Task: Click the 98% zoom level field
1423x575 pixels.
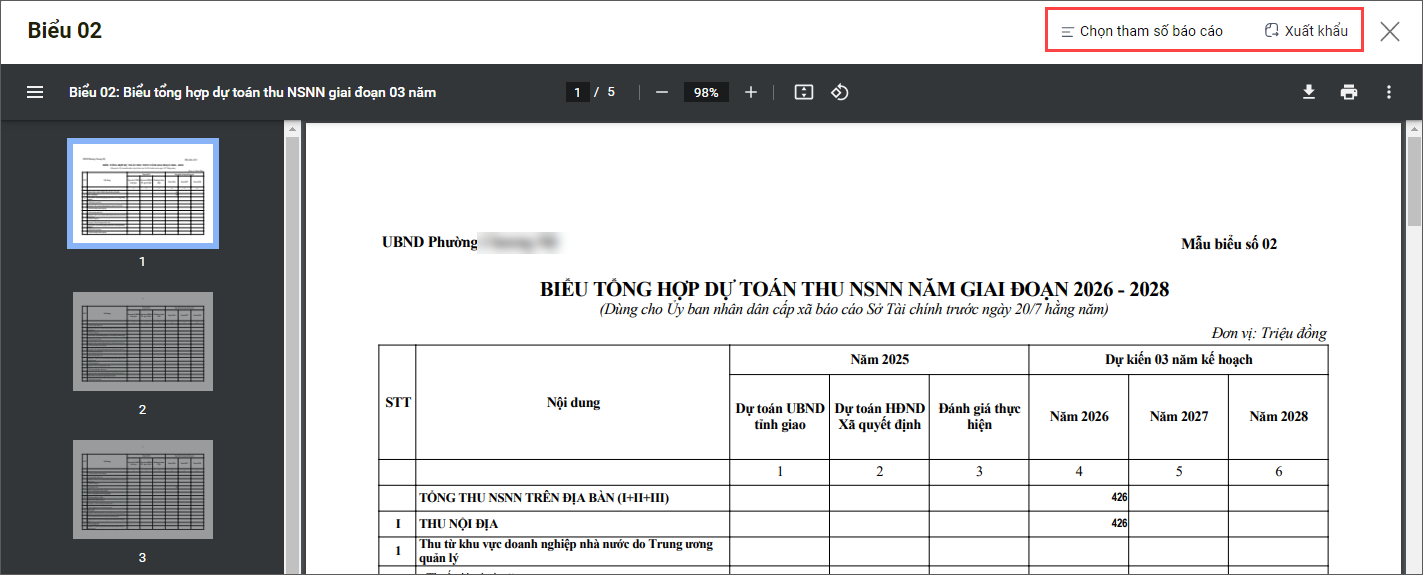Action: 706,92
